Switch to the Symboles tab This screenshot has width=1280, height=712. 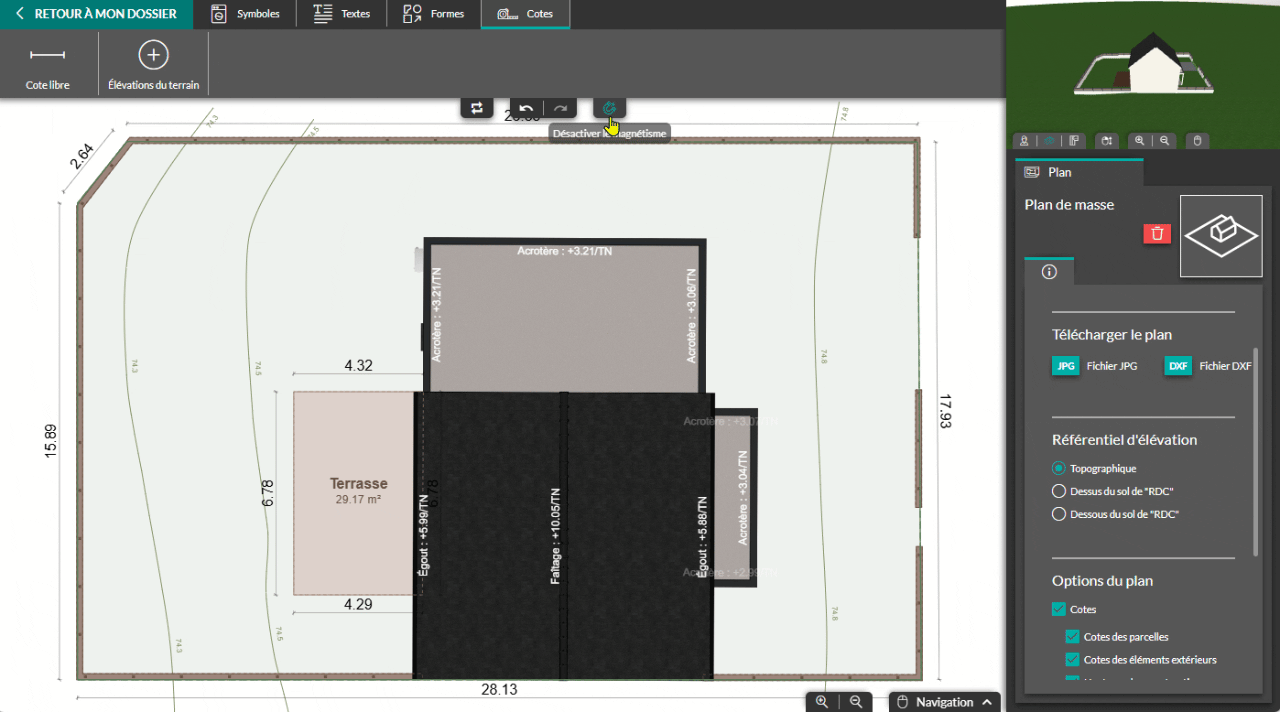(x=246, y=14)
